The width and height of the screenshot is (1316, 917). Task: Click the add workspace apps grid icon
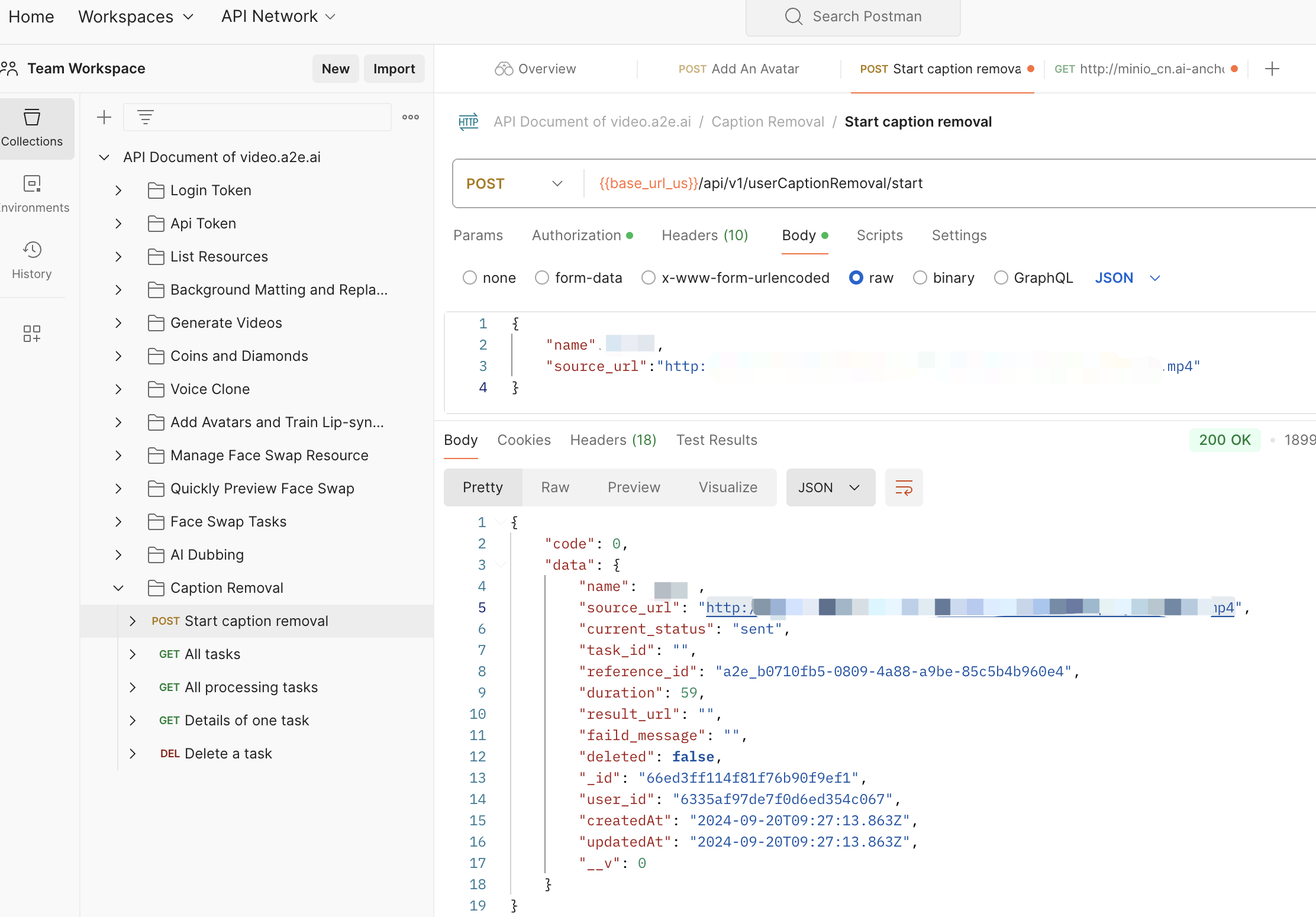(x=32, y=333)
